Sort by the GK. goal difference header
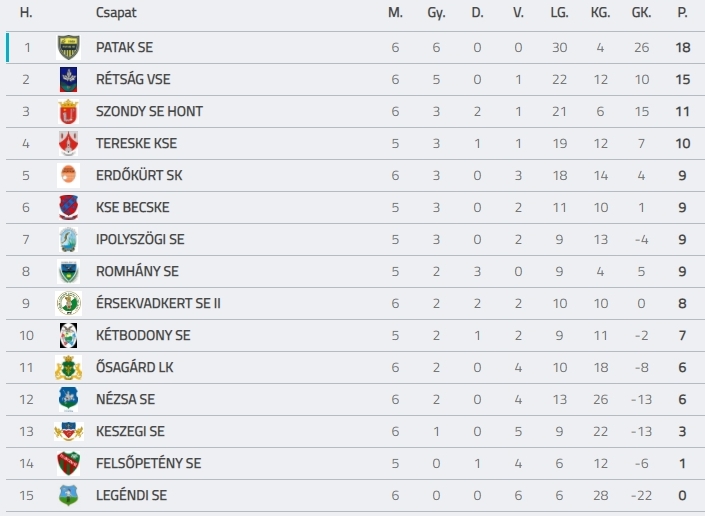Viewport: 705px width, 516px height. click(641, 13)
